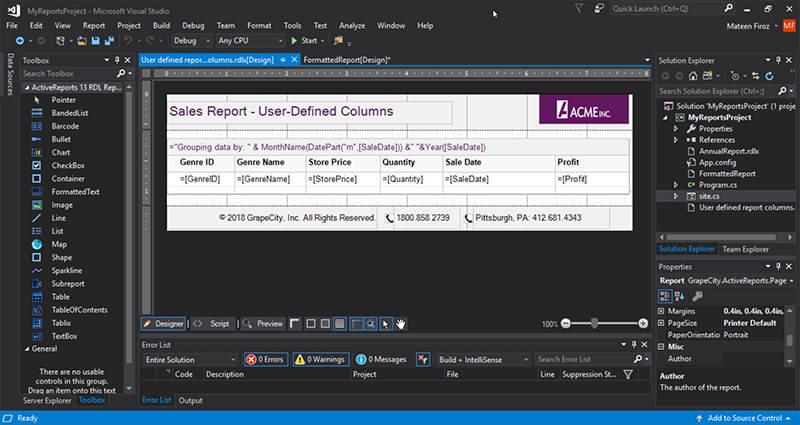Open the Analyze menu
The height and width of the screenshot is (425, 800).
[x=352, y=26]
